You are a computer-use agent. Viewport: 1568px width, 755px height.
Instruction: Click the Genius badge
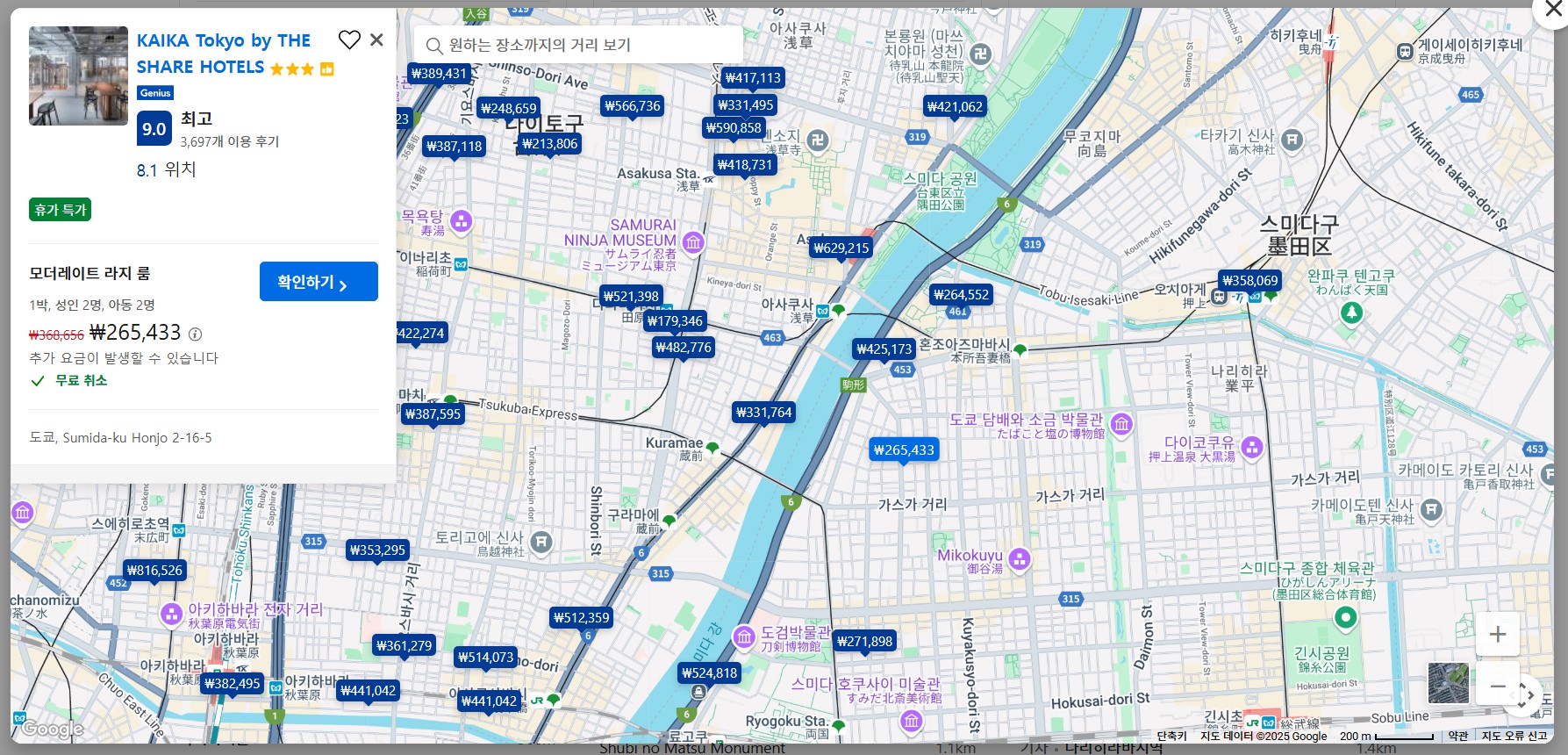(155, 93)
